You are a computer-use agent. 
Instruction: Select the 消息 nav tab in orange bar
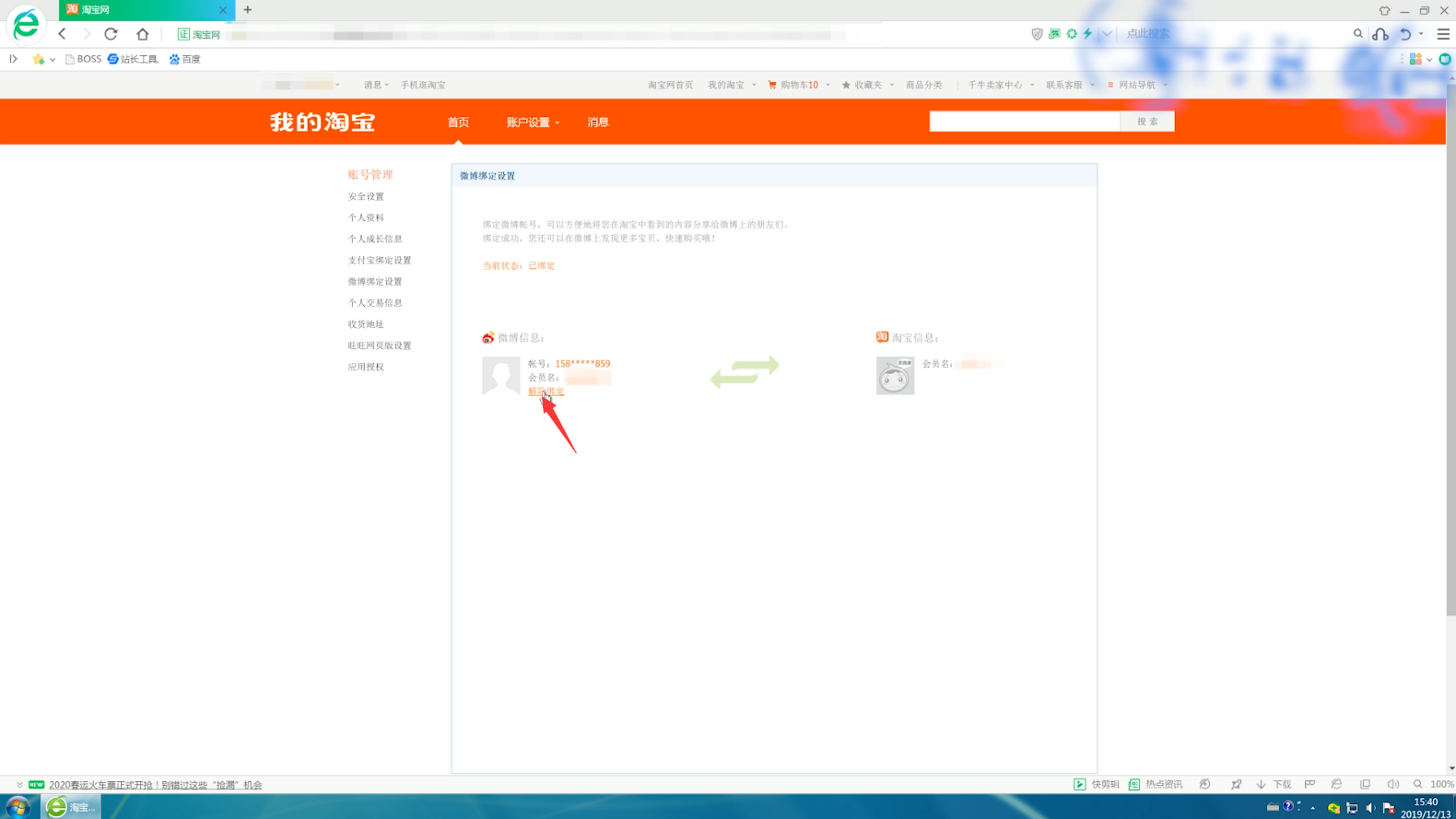pyautogui.click(x=598, y=123)
